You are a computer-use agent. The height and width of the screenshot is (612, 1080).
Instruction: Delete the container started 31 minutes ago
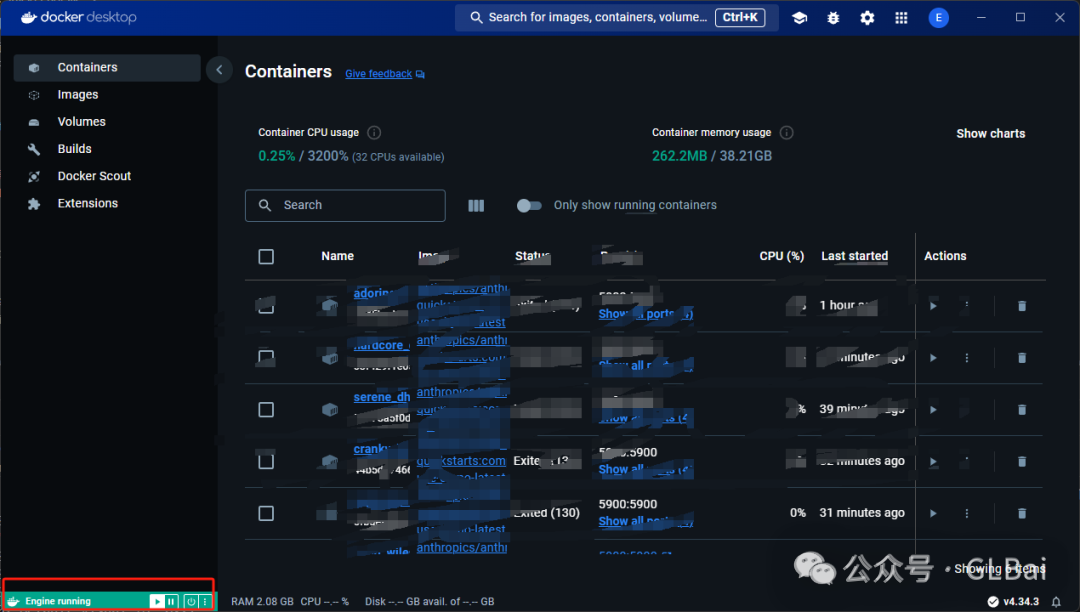tap(1021, 513)
